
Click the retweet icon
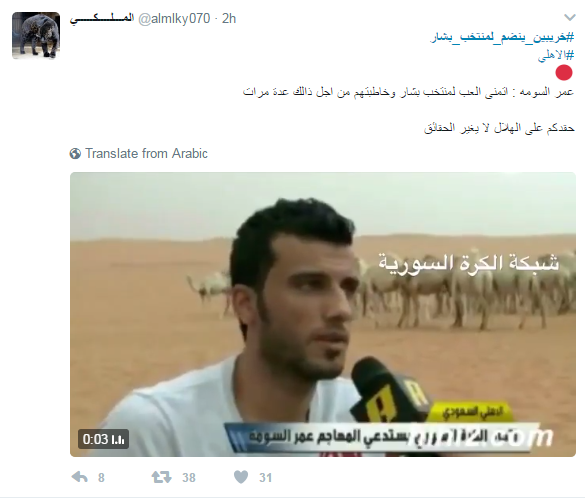point(161,477)
